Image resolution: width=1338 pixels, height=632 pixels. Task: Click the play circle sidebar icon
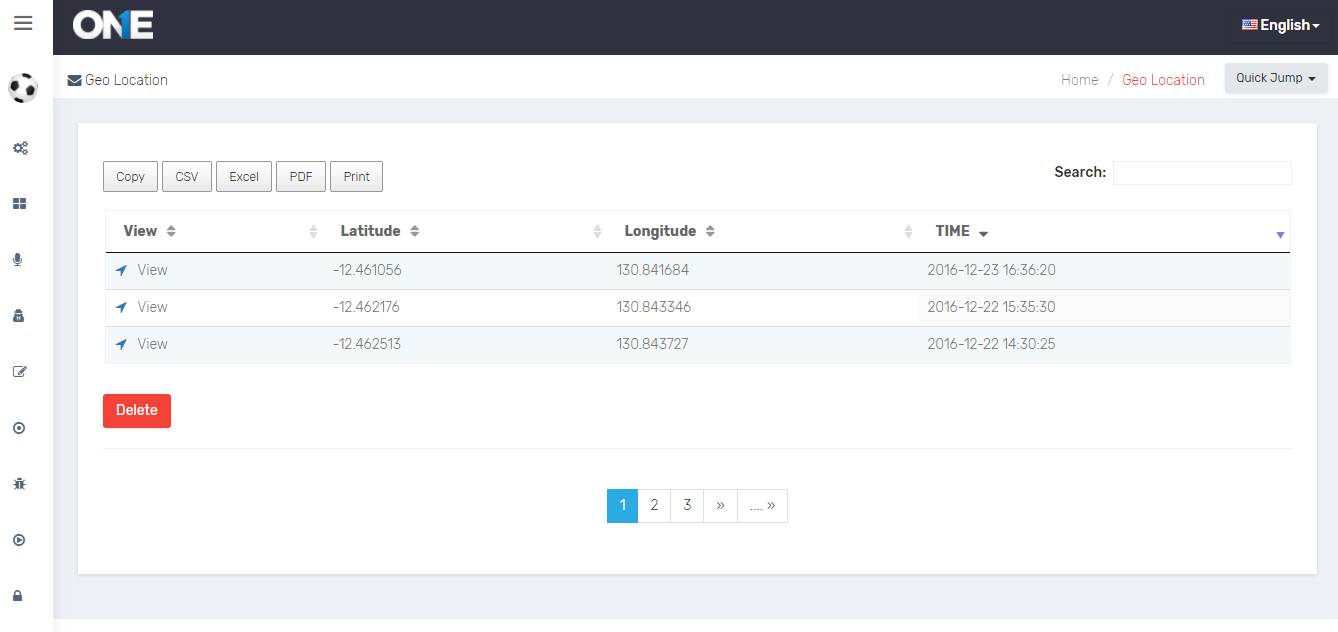(19, 540)
